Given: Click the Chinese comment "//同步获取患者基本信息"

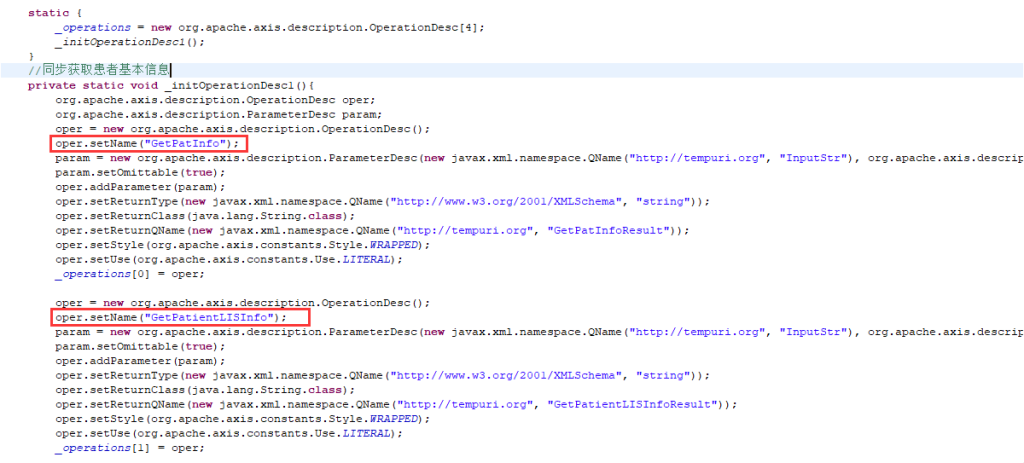Looking at the screenshot, I should point(98,71).
